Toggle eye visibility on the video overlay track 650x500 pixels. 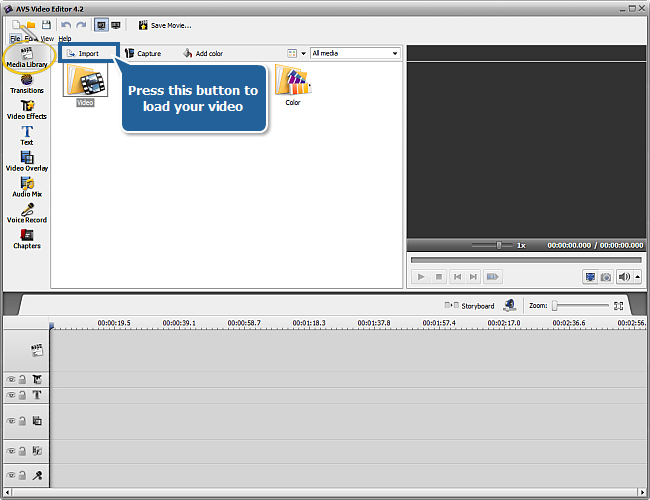click(11, 421)
